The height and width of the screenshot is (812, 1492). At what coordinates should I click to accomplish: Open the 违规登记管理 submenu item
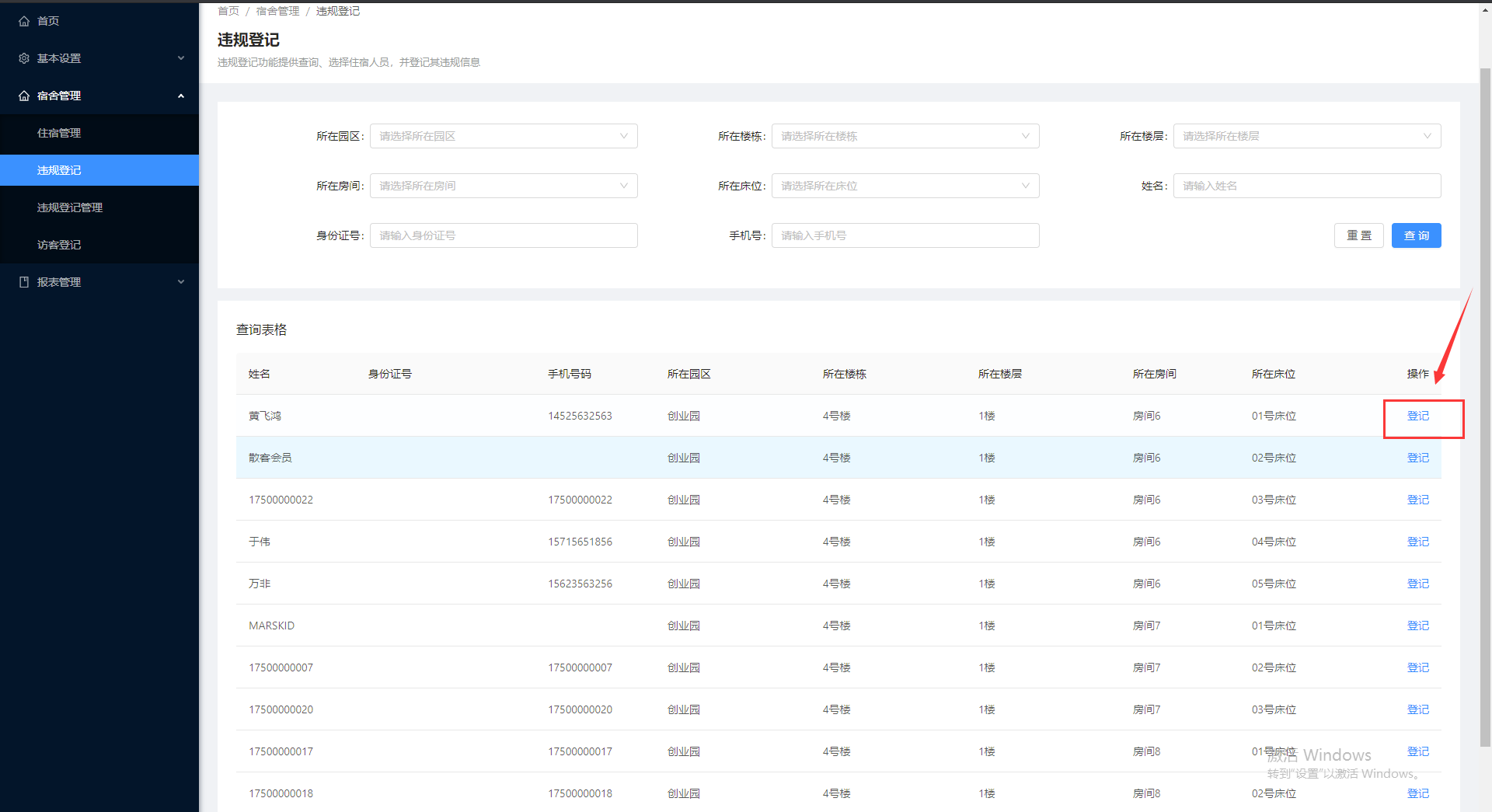click(x=99, y=207)
